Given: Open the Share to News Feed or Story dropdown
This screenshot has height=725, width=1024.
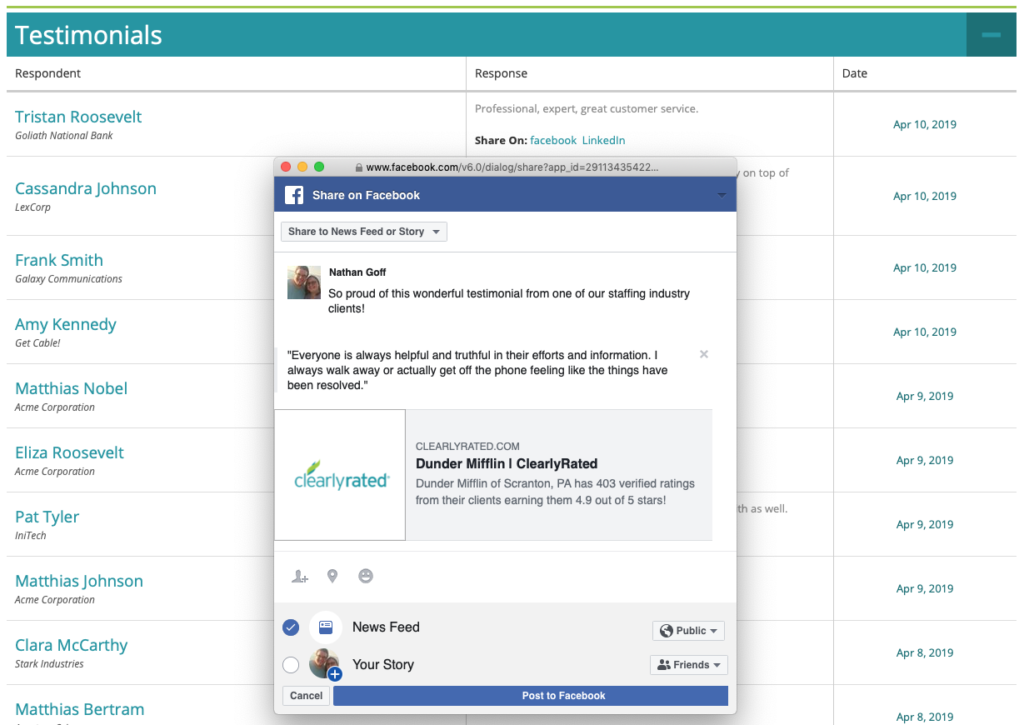Looking at the screenshot, I should [364, 232].
